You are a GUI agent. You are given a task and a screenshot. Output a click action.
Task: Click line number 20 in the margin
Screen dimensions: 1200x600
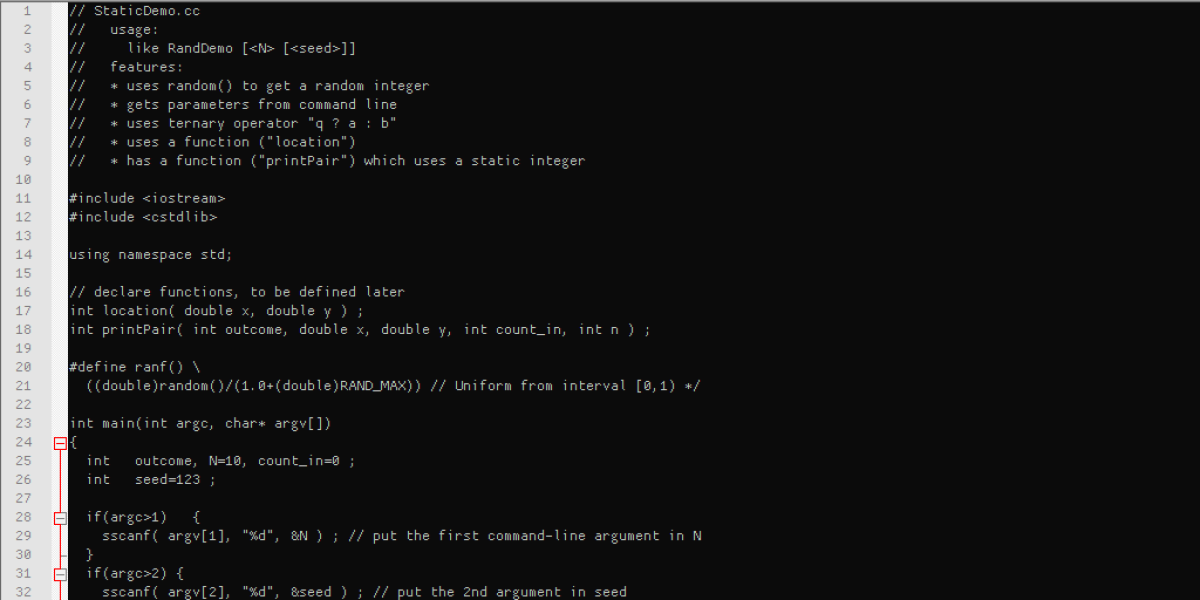[24, 367]
